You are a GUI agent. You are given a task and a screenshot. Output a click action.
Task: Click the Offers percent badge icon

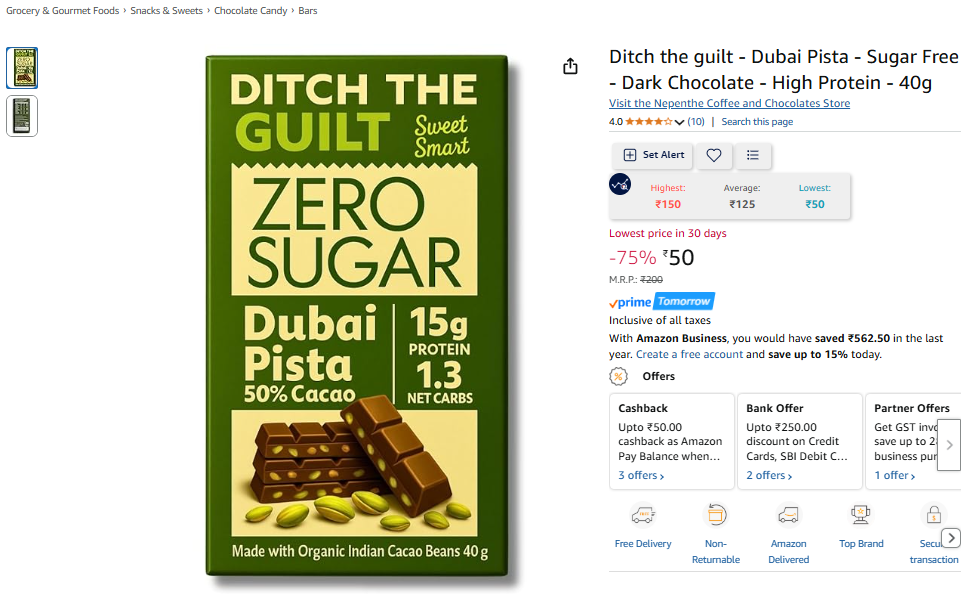click(618, 376)
